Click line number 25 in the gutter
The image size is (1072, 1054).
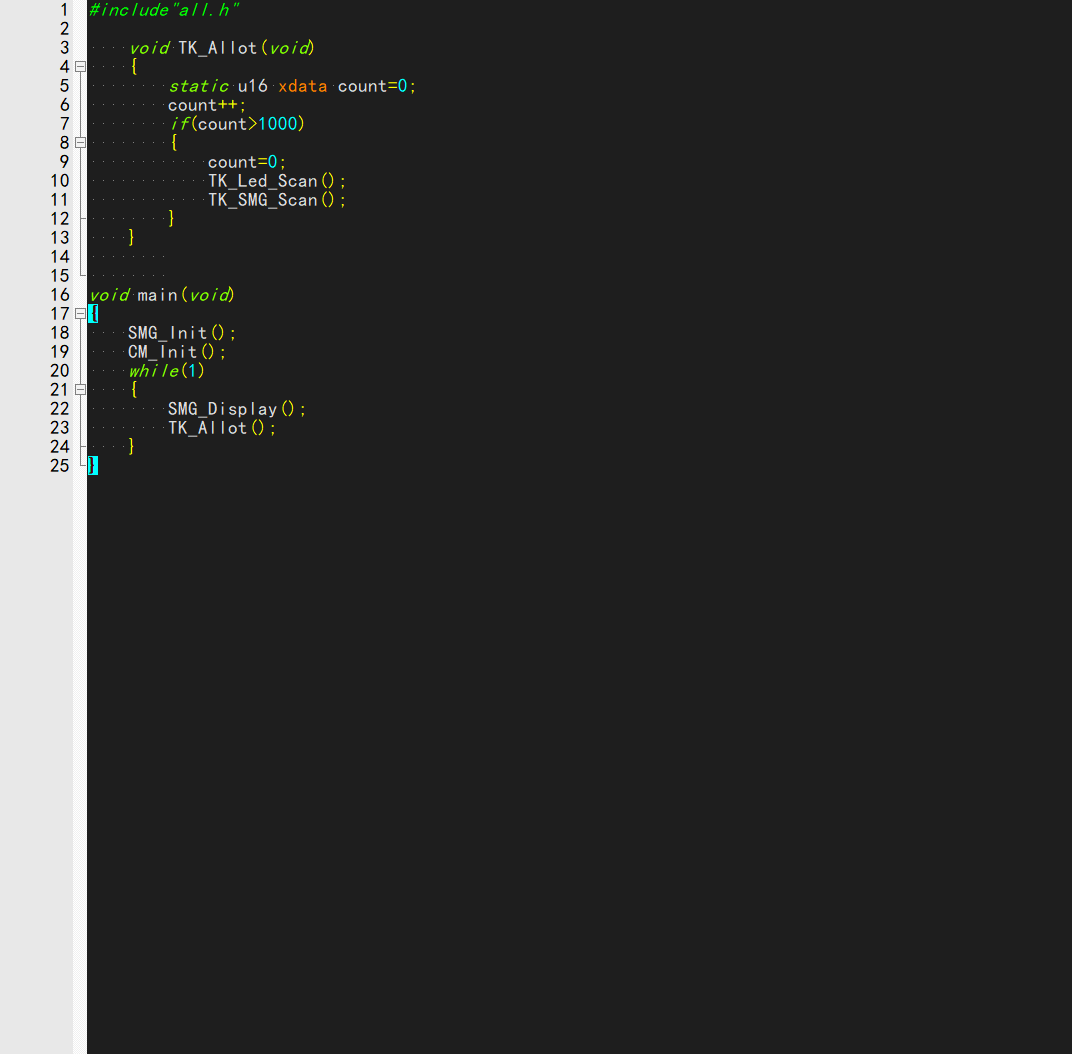click(60, 466)
